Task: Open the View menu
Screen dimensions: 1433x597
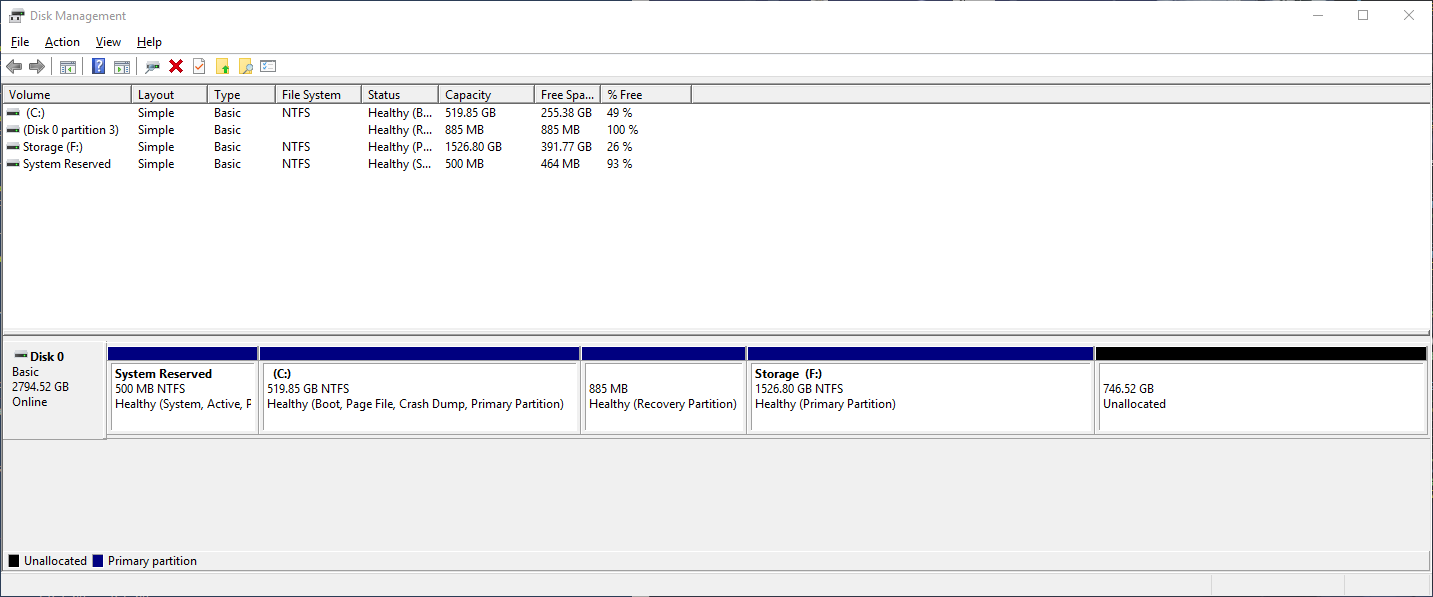Action: [108, 42]
